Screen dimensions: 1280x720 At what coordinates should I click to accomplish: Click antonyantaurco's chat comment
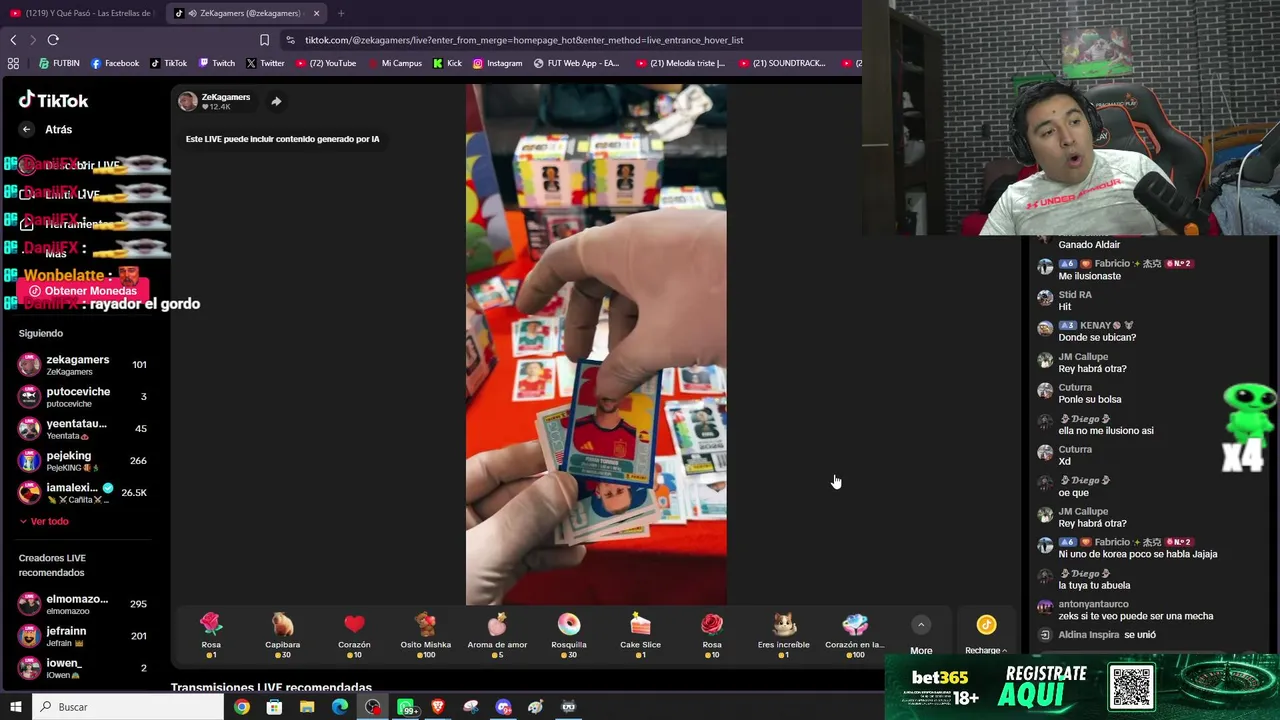coord(1136,616)
